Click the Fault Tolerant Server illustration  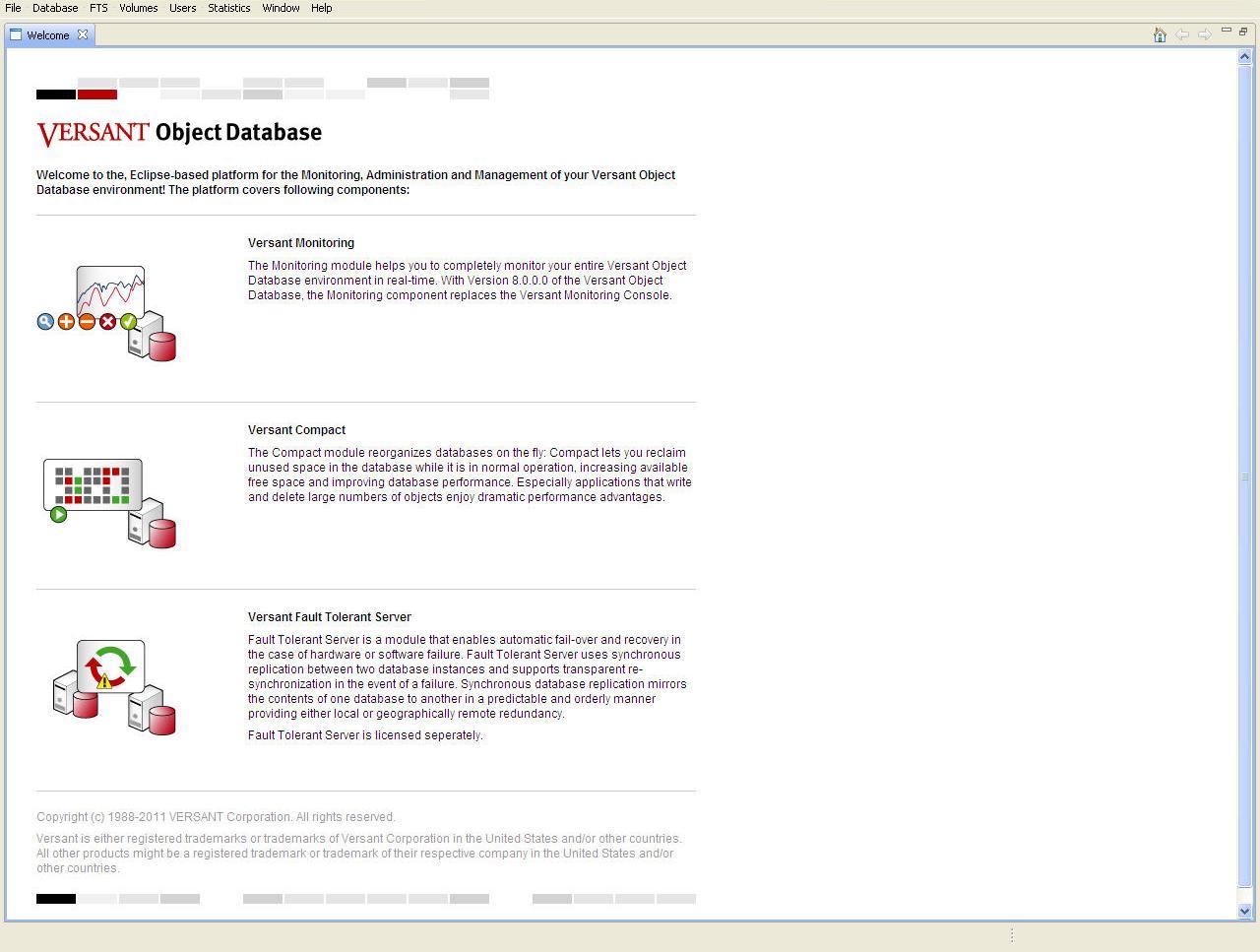tap(114, 687)
